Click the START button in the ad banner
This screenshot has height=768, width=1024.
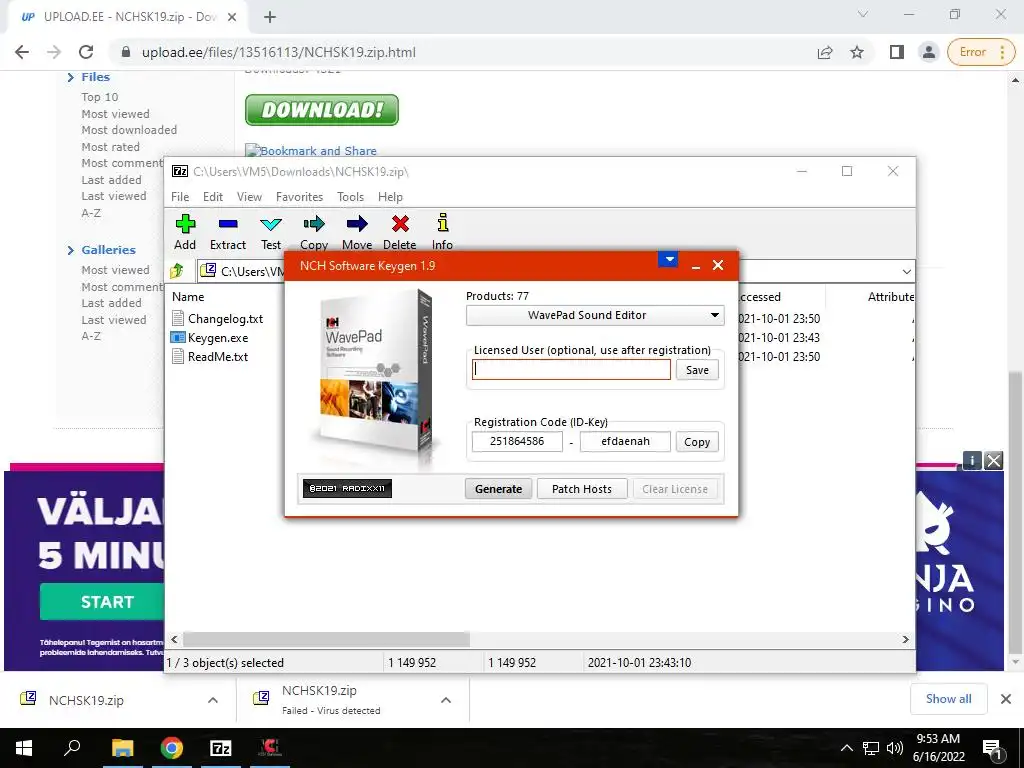[x=103, y=601]
